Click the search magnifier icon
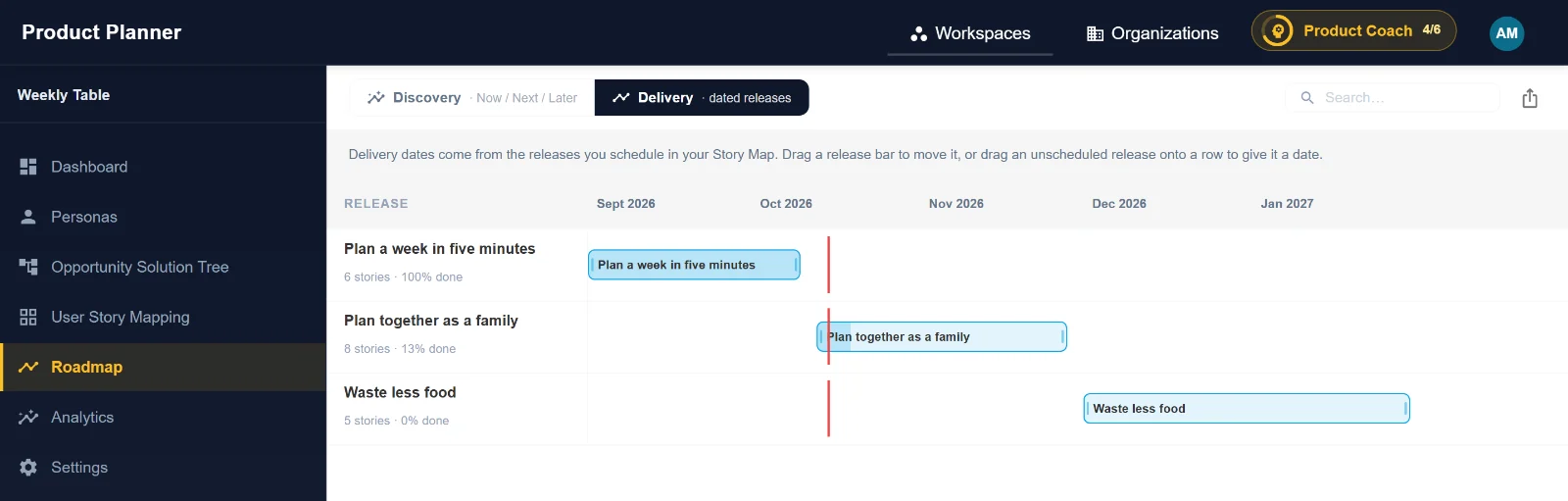The image size is (1568, 501). [1306, 98]
